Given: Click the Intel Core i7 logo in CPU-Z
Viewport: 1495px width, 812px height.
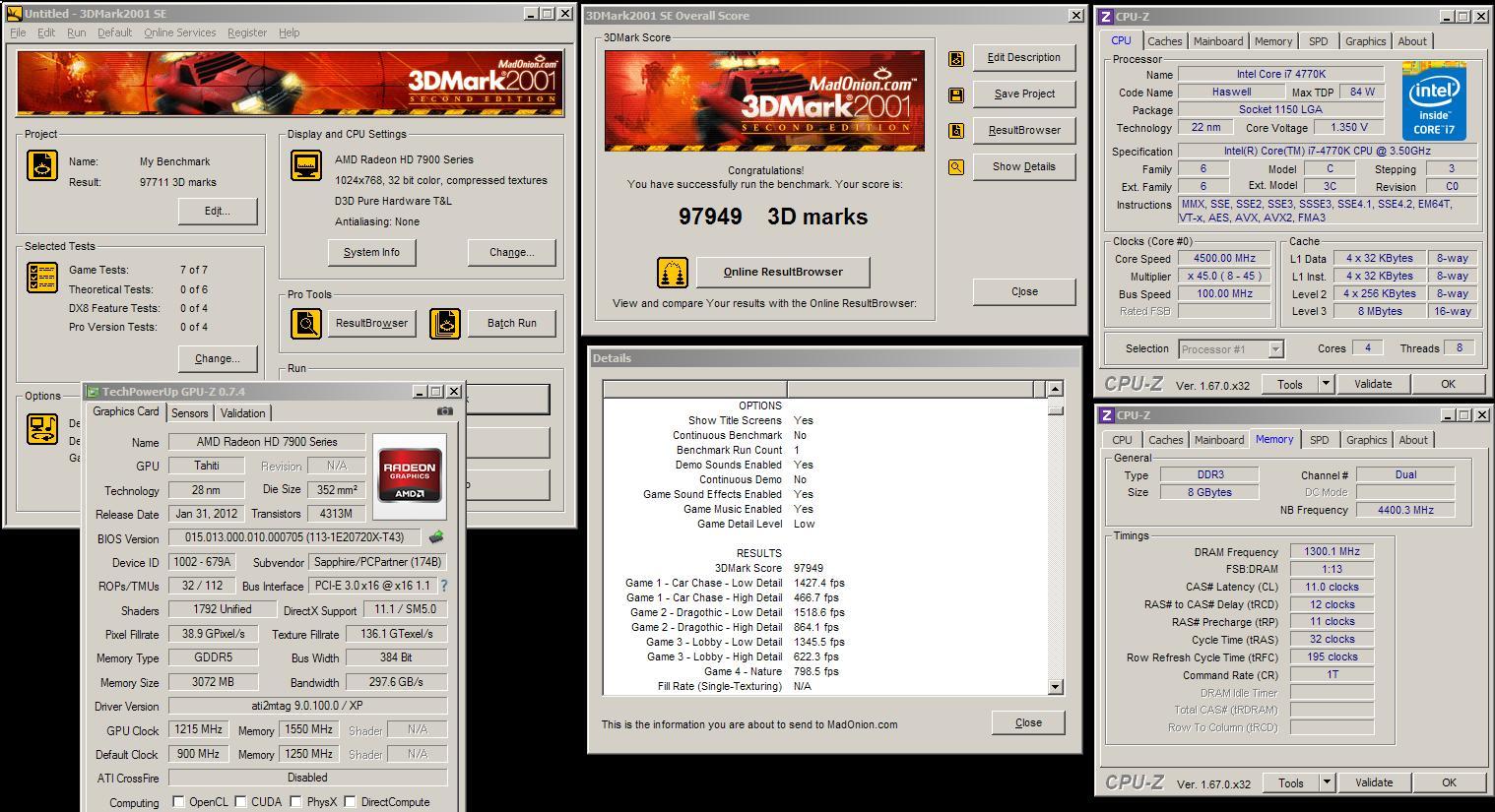Looking at the screenshot, I should point(1434,101).
